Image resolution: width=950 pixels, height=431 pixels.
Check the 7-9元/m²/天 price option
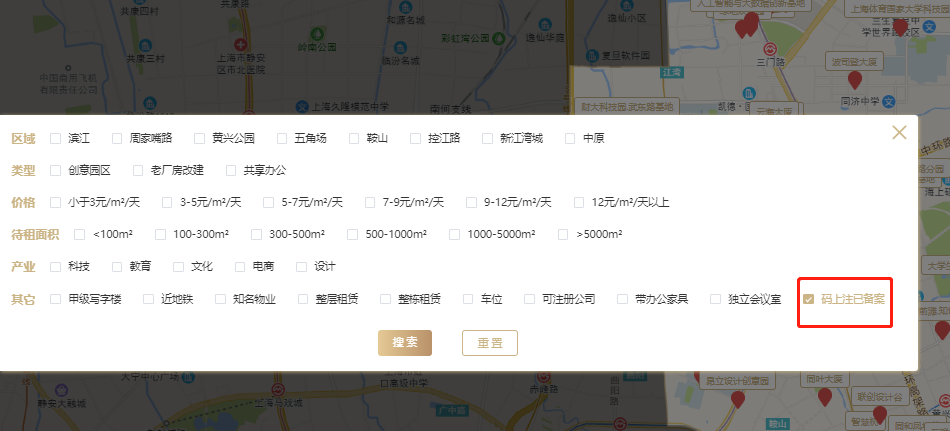coord(370,202)
